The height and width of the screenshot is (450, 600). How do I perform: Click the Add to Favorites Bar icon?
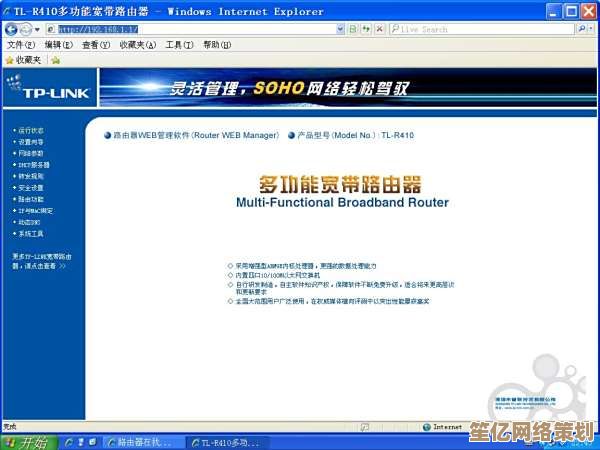(56, 60)
